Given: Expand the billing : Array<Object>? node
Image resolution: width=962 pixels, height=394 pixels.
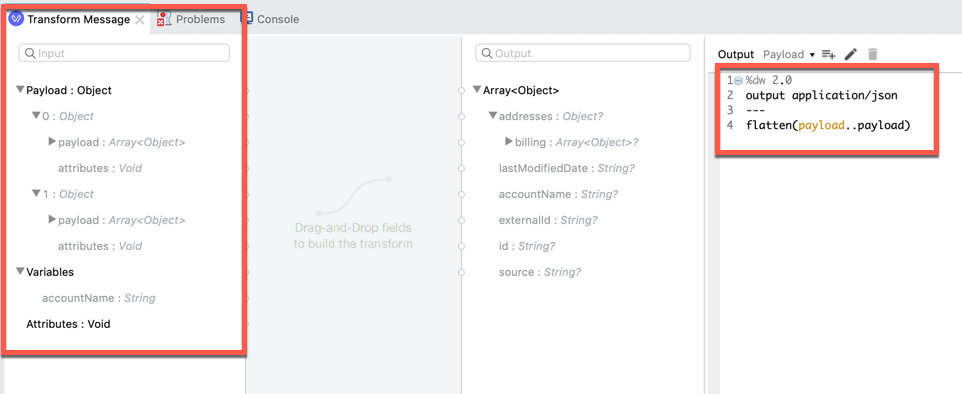Looking at the screenshot, I should click(509, 142).
